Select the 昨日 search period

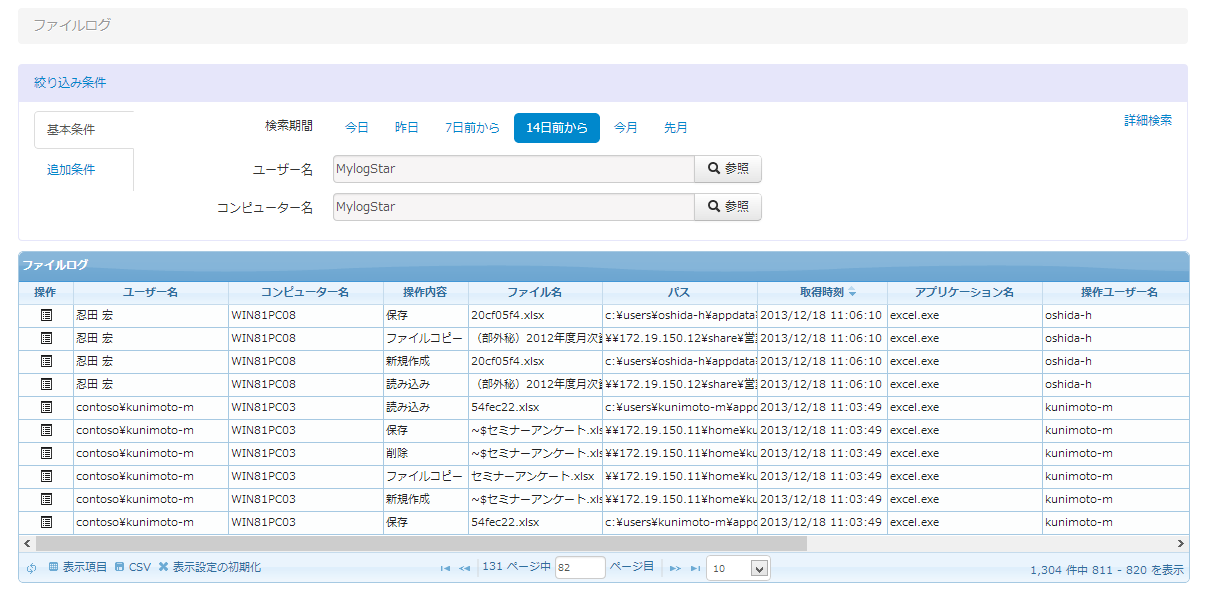point(407,128)
